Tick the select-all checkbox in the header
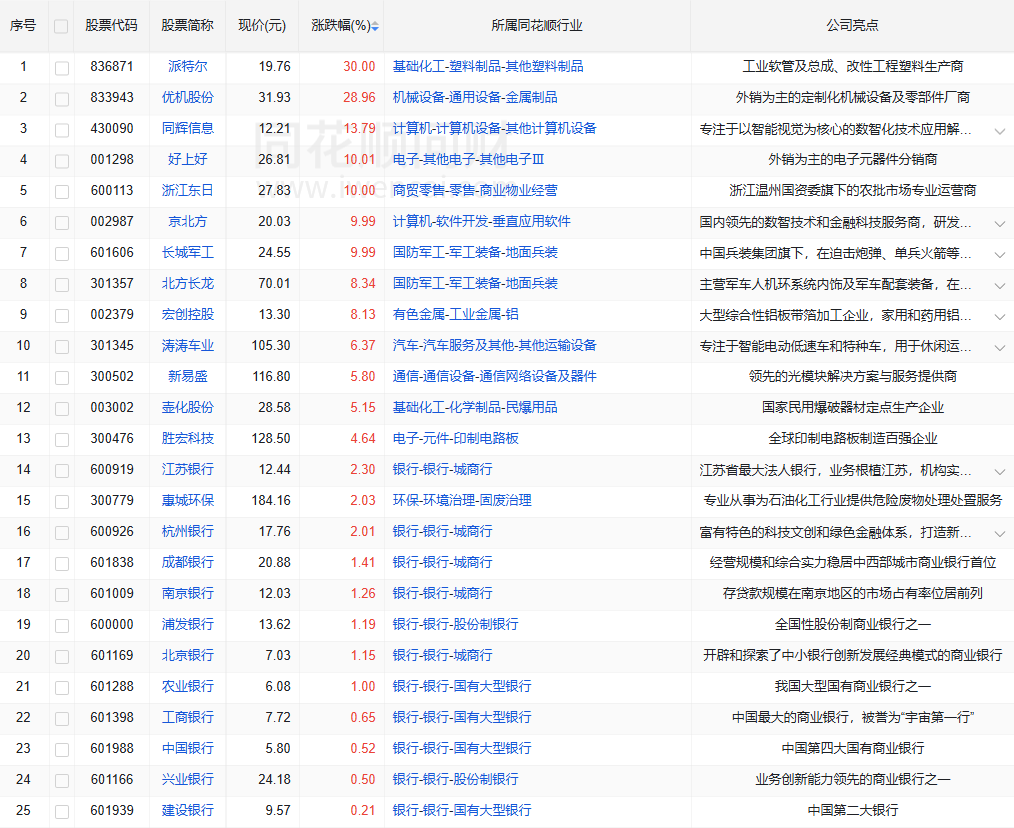The width and height of the screenshot is (1014, 828). 61,27
